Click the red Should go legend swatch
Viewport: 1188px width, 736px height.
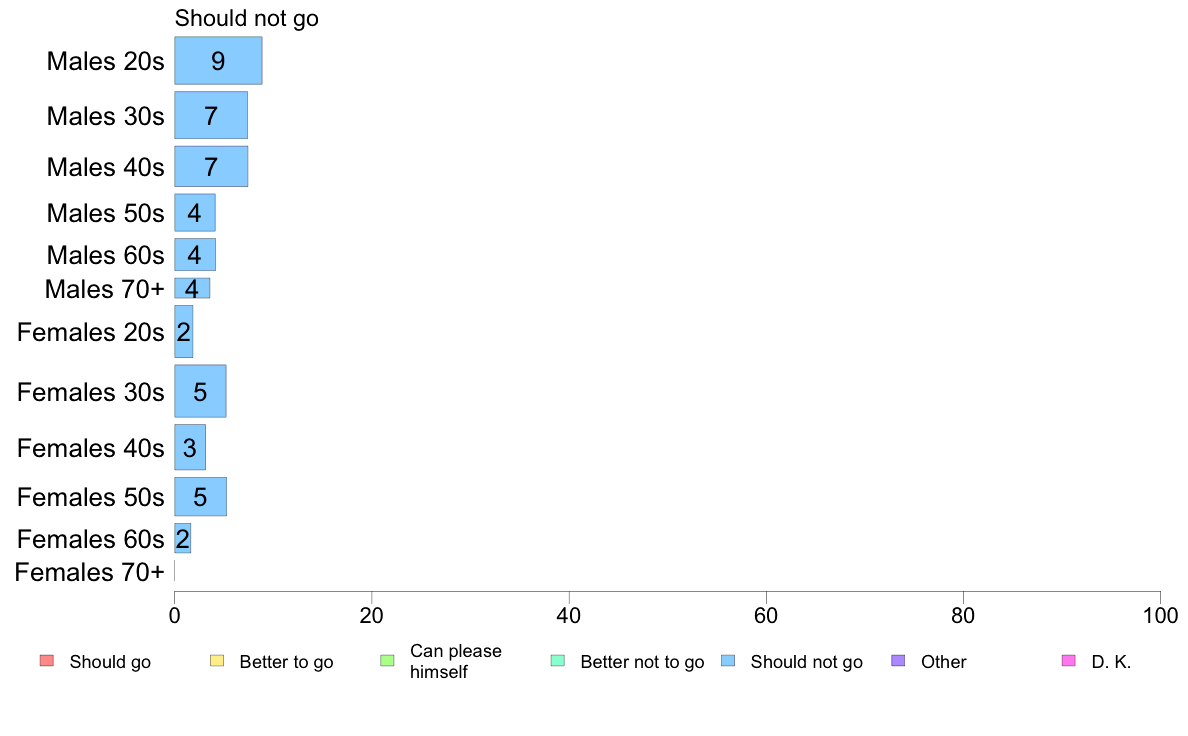pyautogui.click(x=47, y=661)
